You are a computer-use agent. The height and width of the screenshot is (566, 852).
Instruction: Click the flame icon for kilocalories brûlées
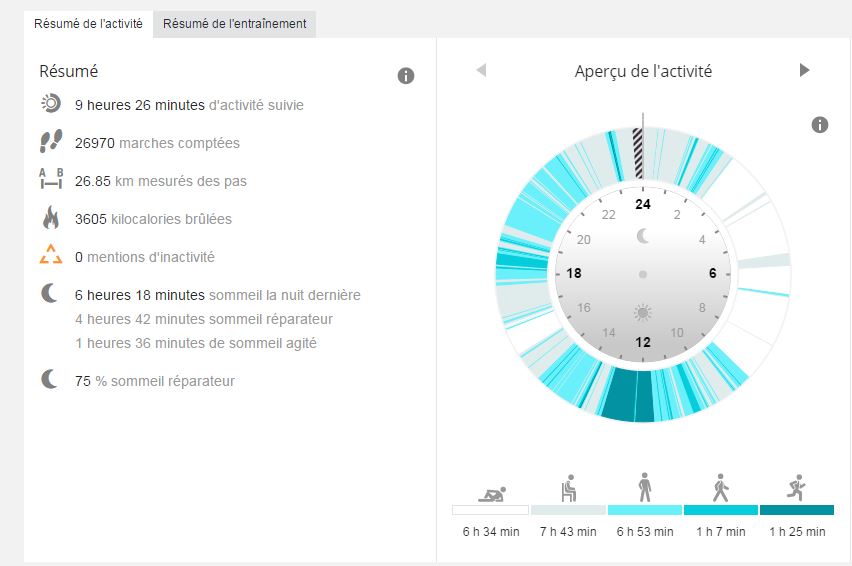tap(50, 218)
